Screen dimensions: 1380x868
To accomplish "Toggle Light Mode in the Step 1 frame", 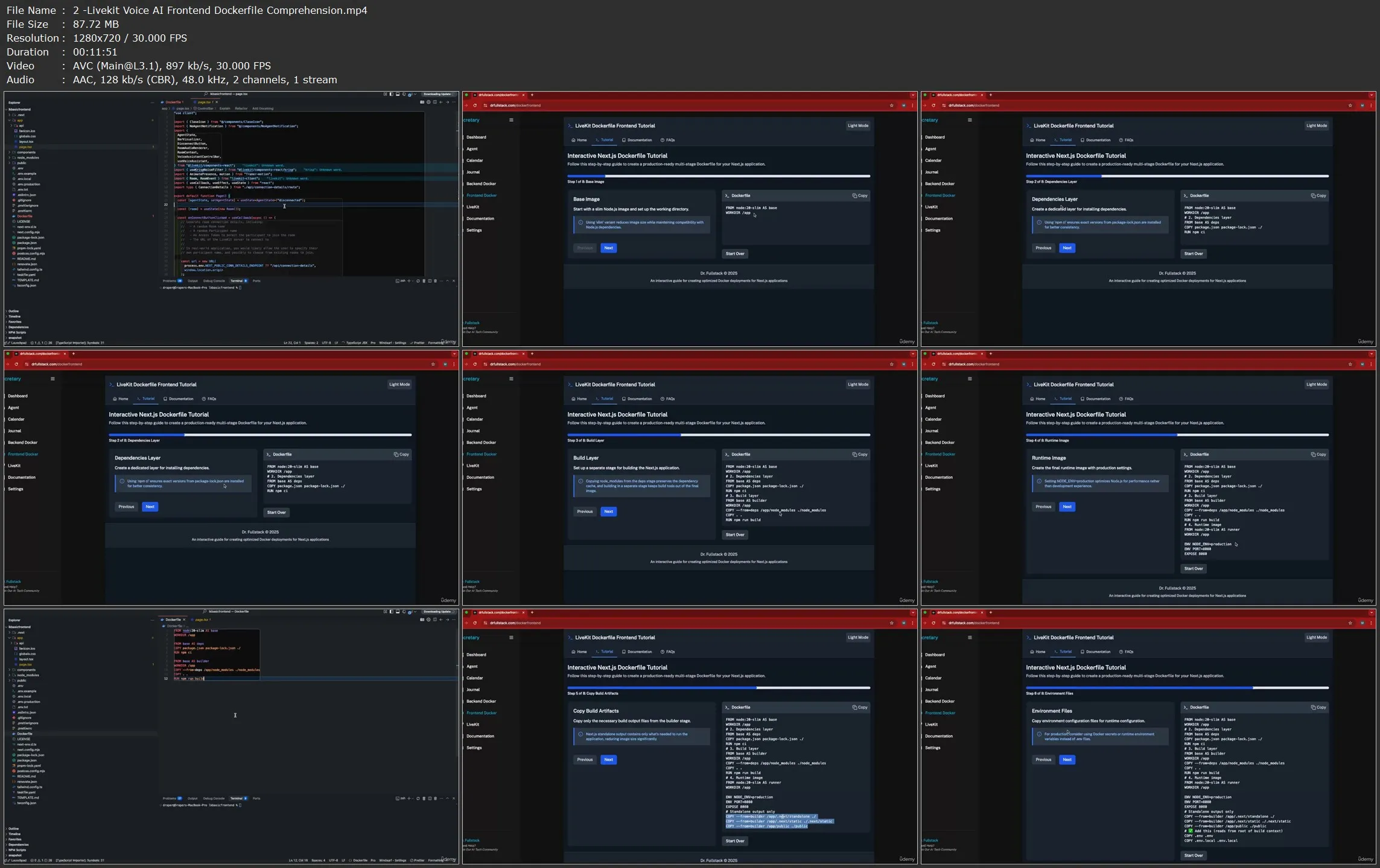I will 857,125.
